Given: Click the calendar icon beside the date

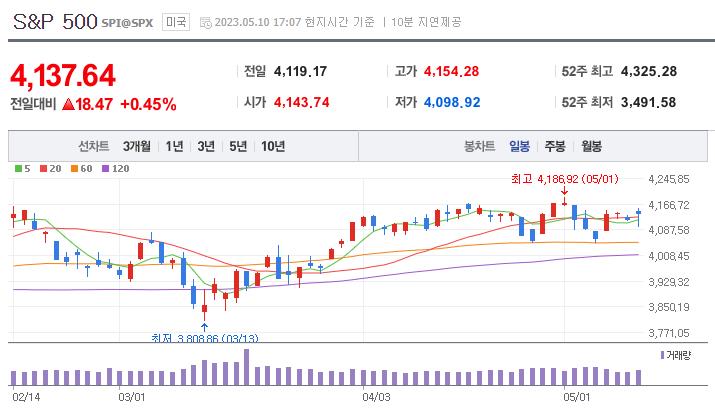Looking at the screenshot, I should pos(206,22).
